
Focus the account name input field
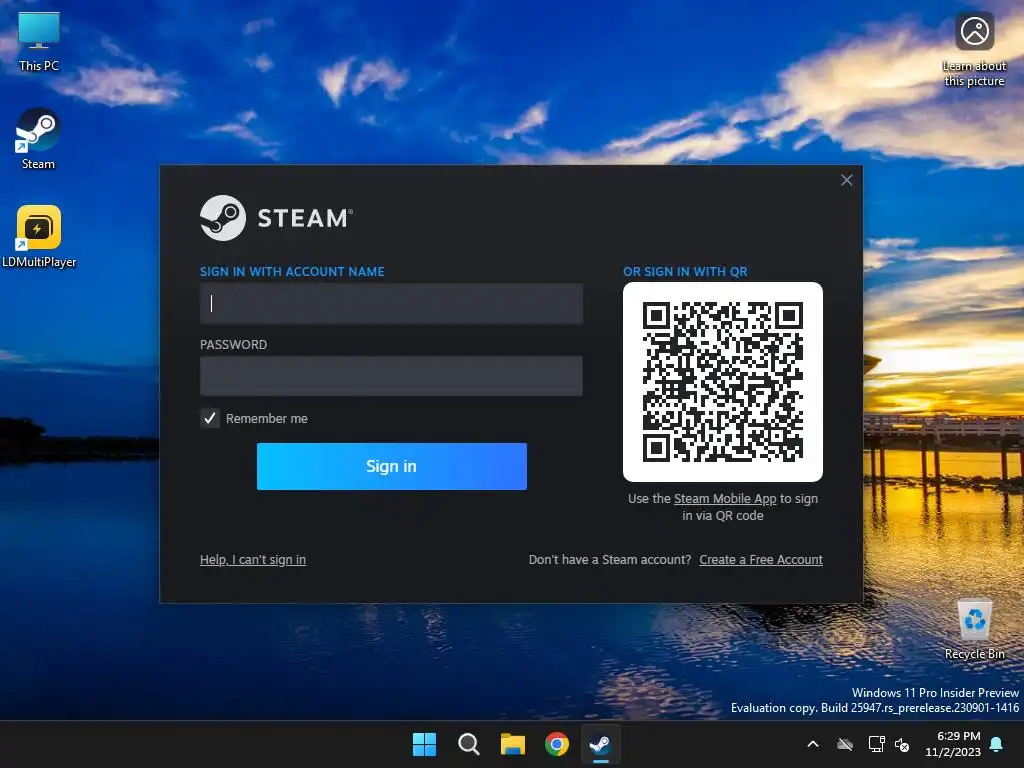coord(391,303)
